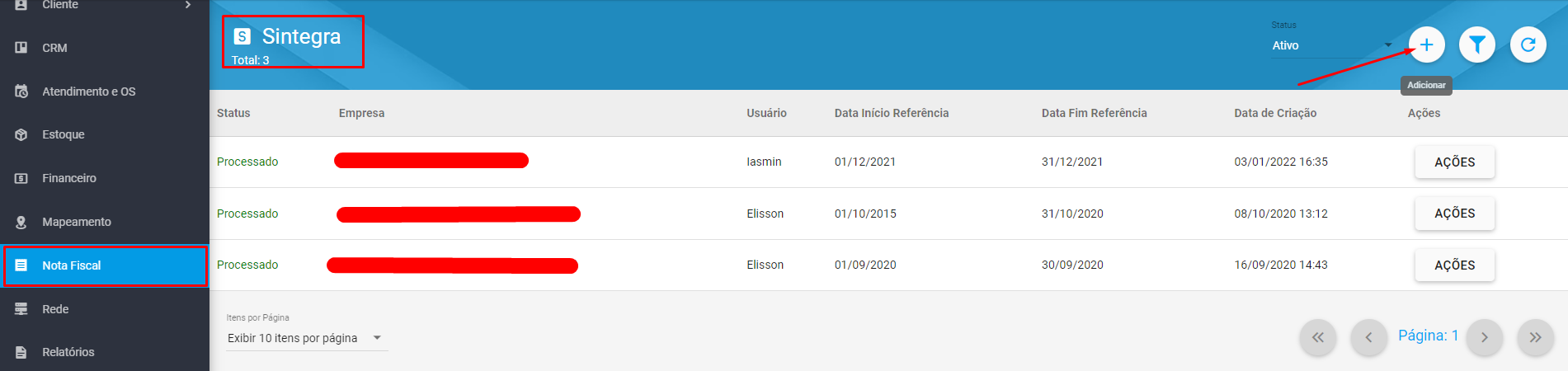
Task: Click the Estoque box icon
Action: [21, 134]
